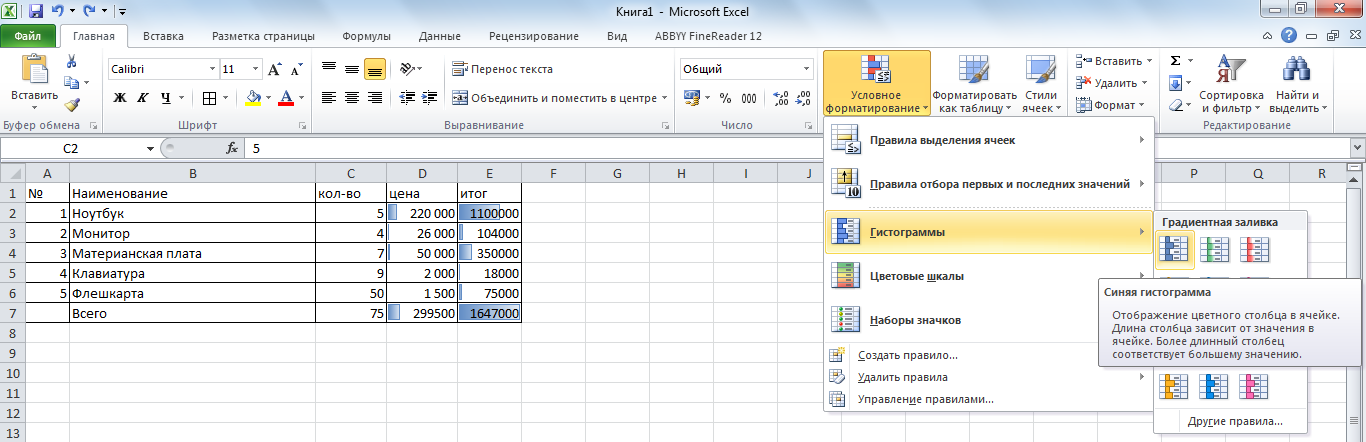Toggle bottom vertical alignment button
The width and height of the screenshot is (1366, 442).
[375, 70]
